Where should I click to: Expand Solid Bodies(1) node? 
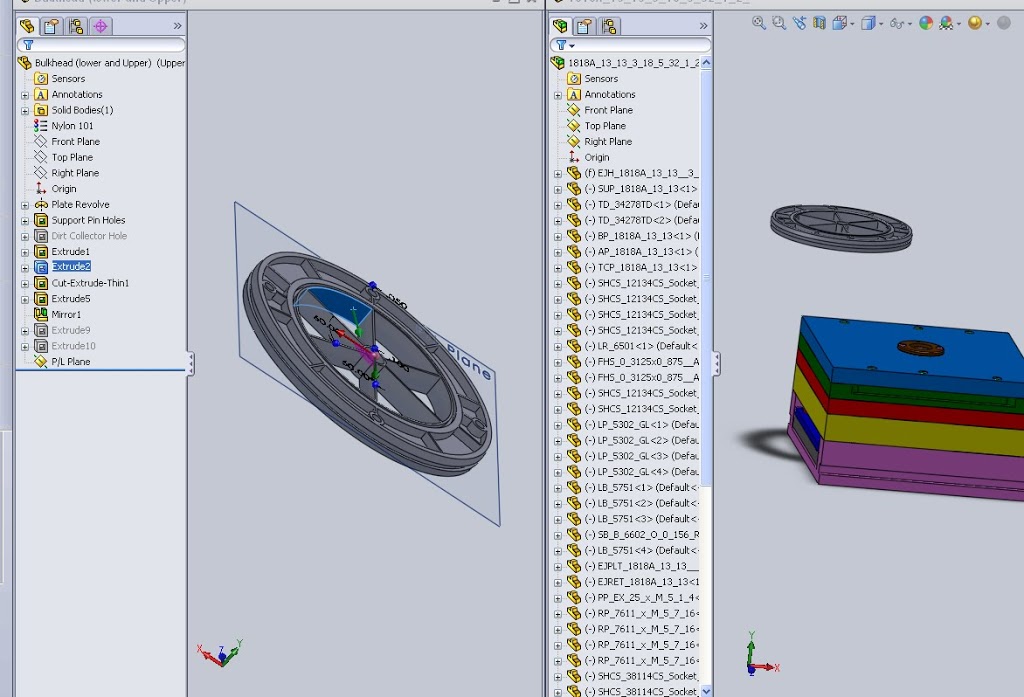25,110
